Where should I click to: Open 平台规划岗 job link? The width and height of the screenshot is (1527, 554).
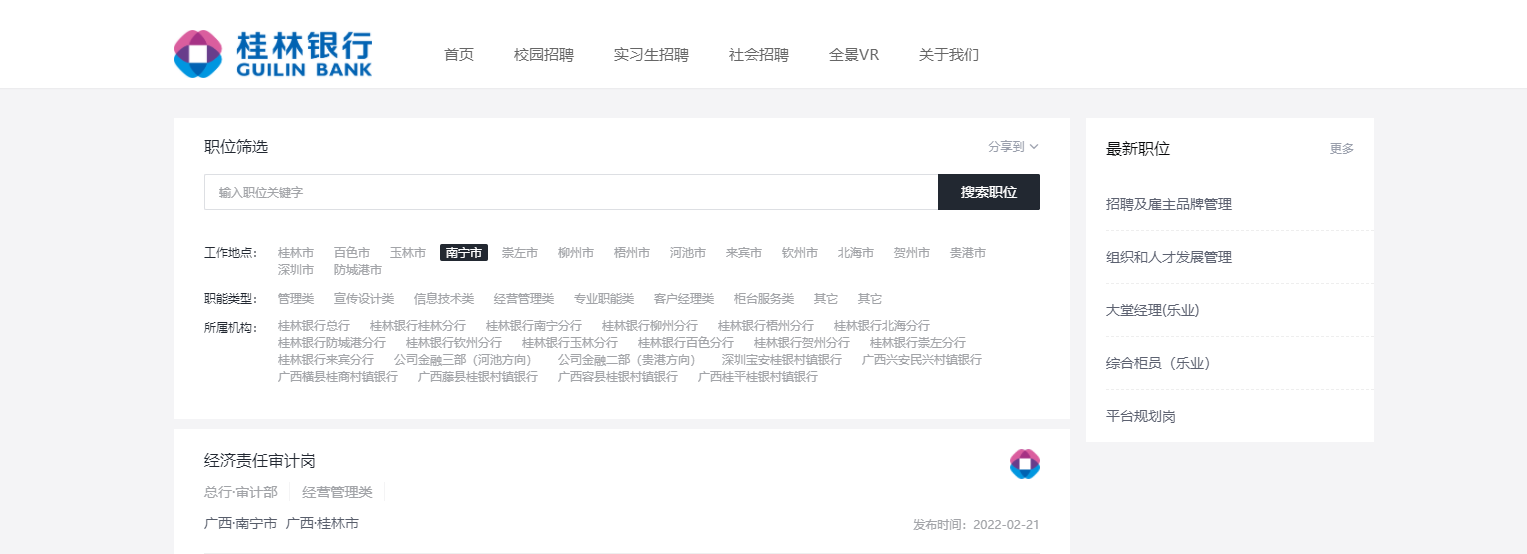click(1141, 416)
